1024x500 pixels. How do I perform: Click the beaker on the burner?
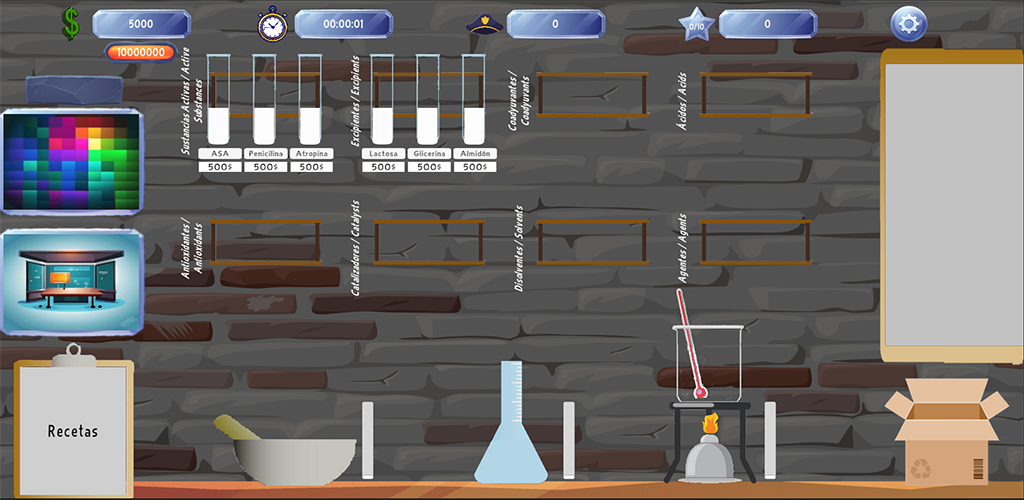pyautogui.click(x=709, y=362)
